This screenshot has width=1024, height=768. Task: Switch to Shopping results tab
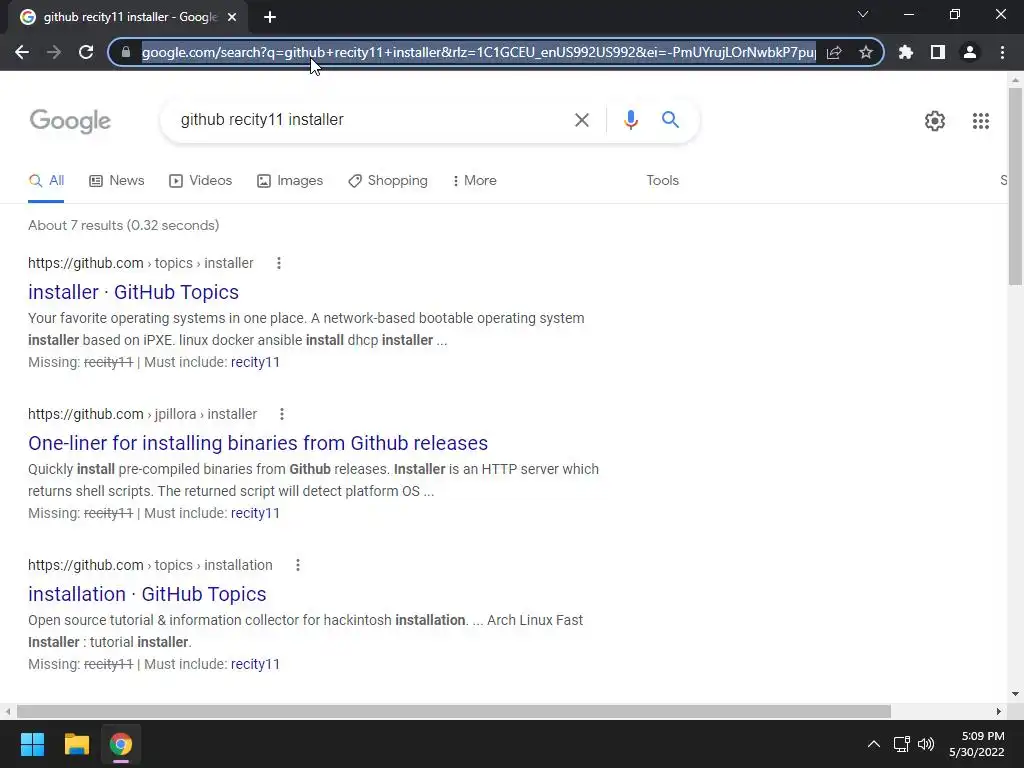point(388,181)
